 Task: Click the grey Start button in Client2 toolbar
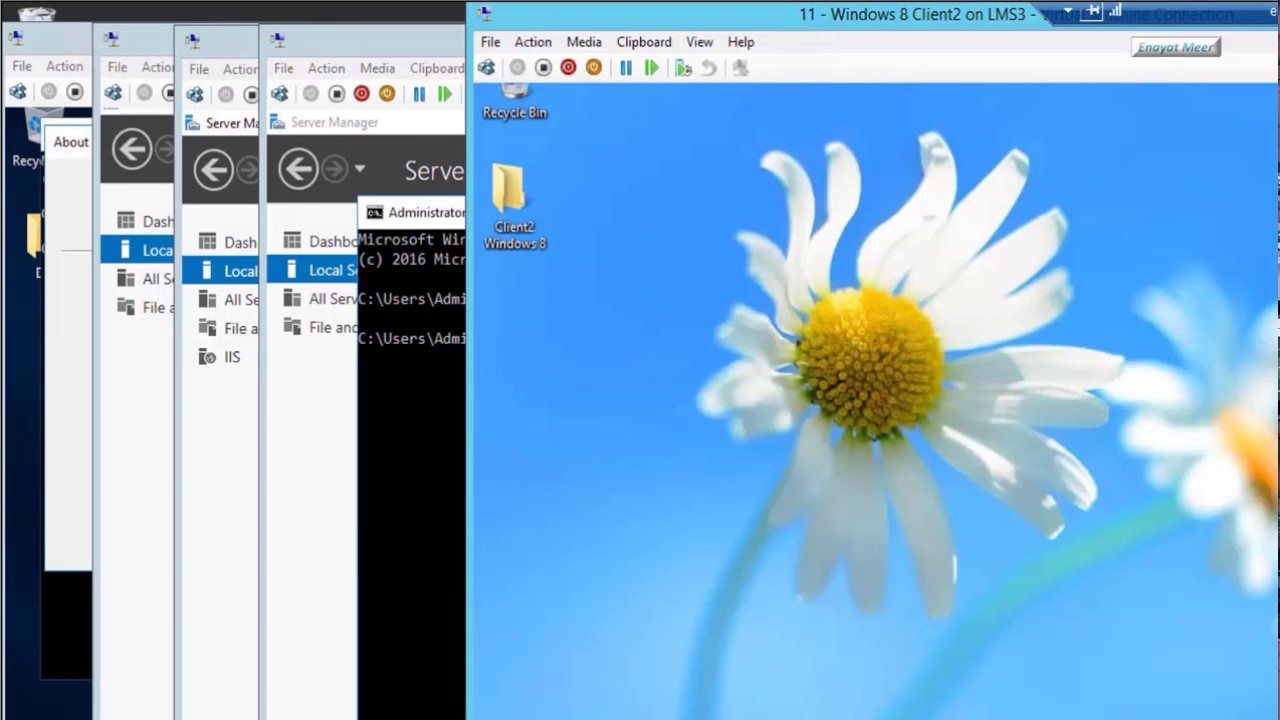[517, 68]
